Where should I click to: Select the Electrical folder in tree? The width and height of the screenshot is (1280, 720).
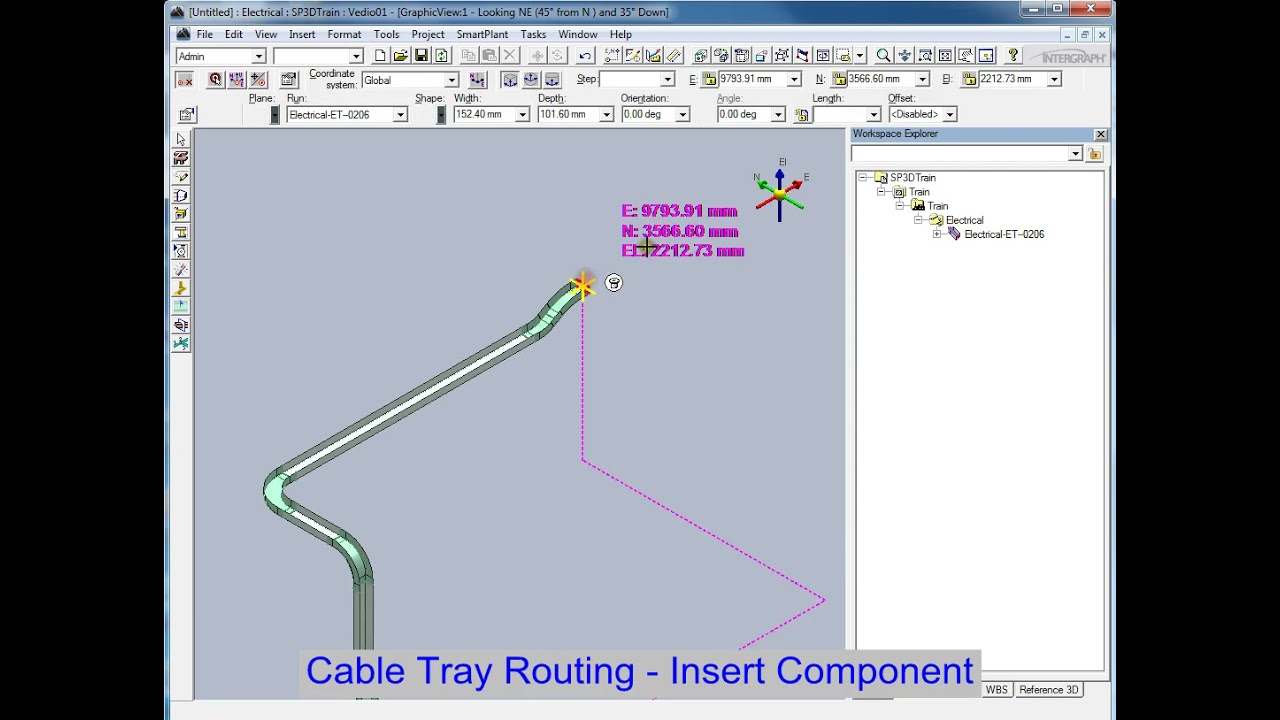pos(964,220)
